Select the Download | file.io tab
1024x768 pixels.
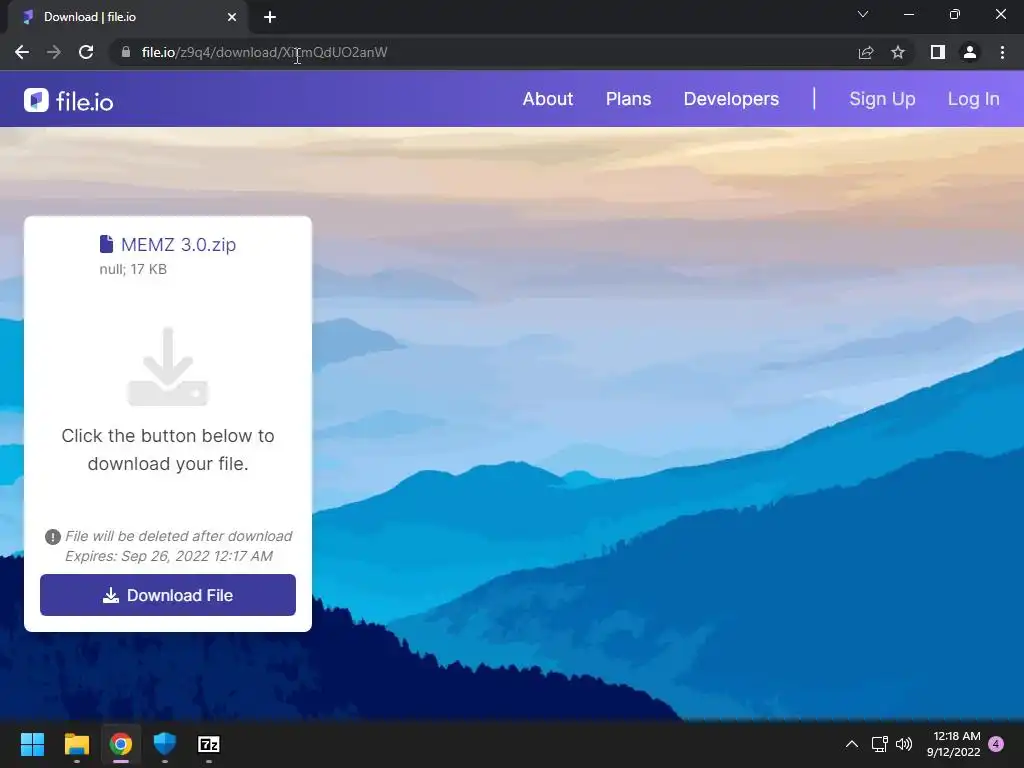pyautogui.click(x=127, y=17)
